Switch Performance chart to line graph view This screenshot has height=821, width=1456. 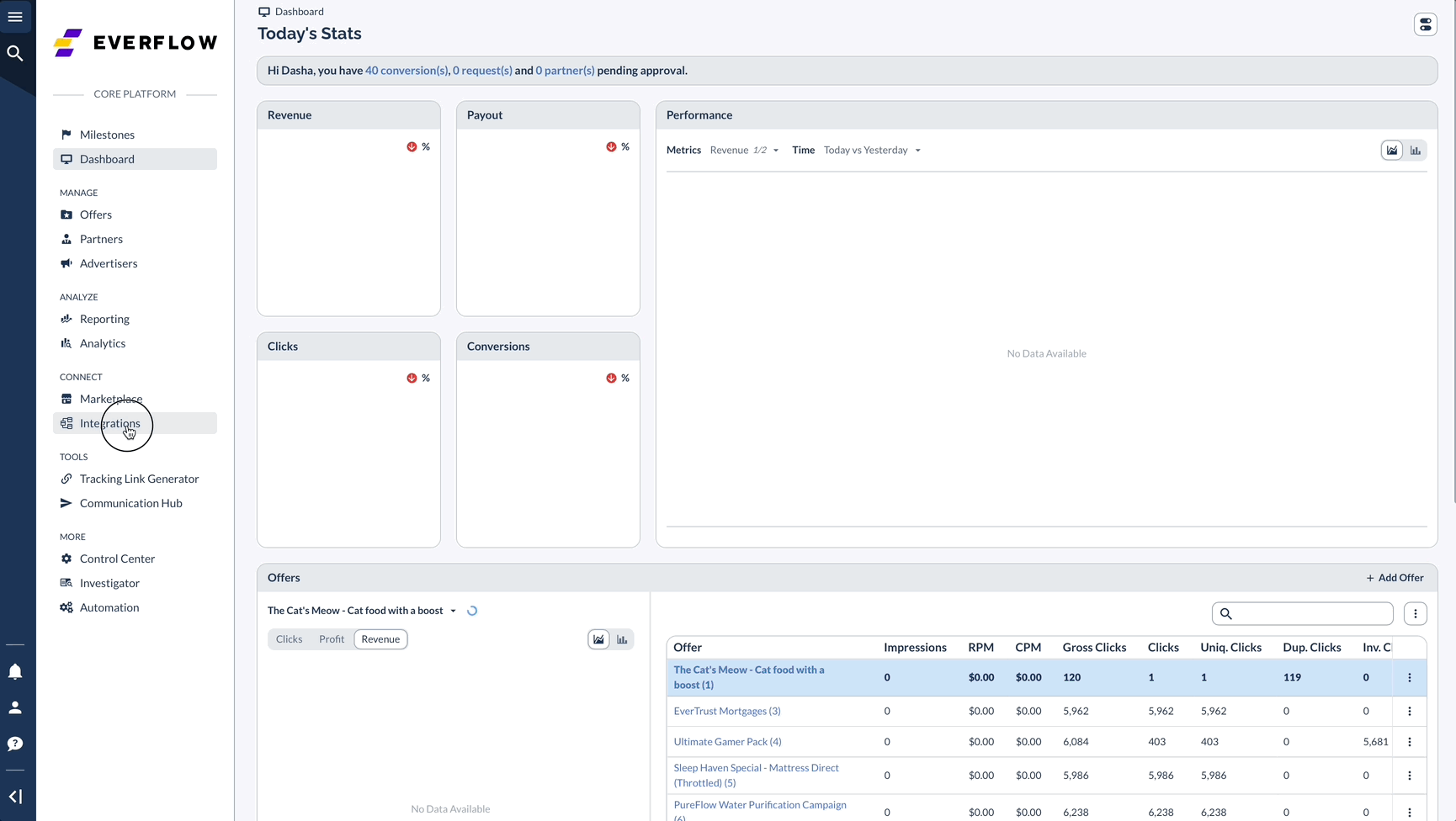[1392, 151]
